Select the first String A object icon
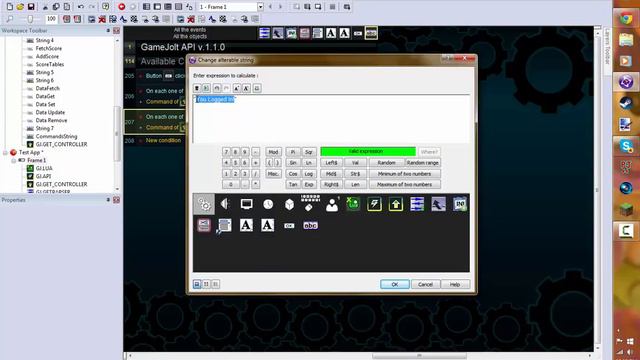 (246, 225)
